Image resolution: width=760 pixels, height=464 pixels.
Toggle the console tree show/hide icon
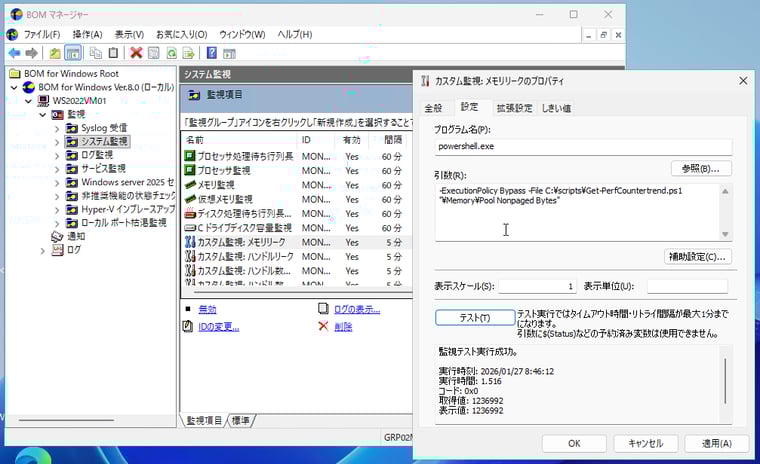(x=73, y=53)
